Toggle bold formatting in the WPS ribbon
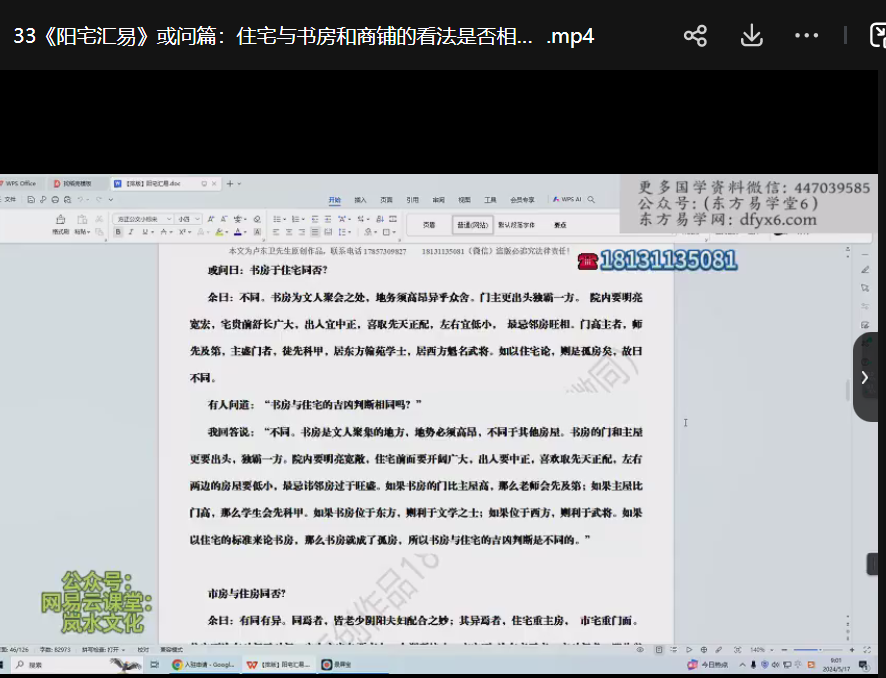The image size is (886, 678). 118,232
